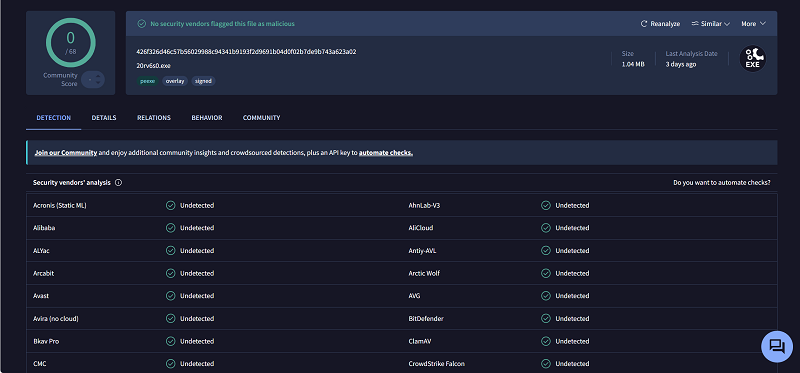Expand the Similar dropdown
Viewport: 800px width, 373px height.
pos(711,23)
